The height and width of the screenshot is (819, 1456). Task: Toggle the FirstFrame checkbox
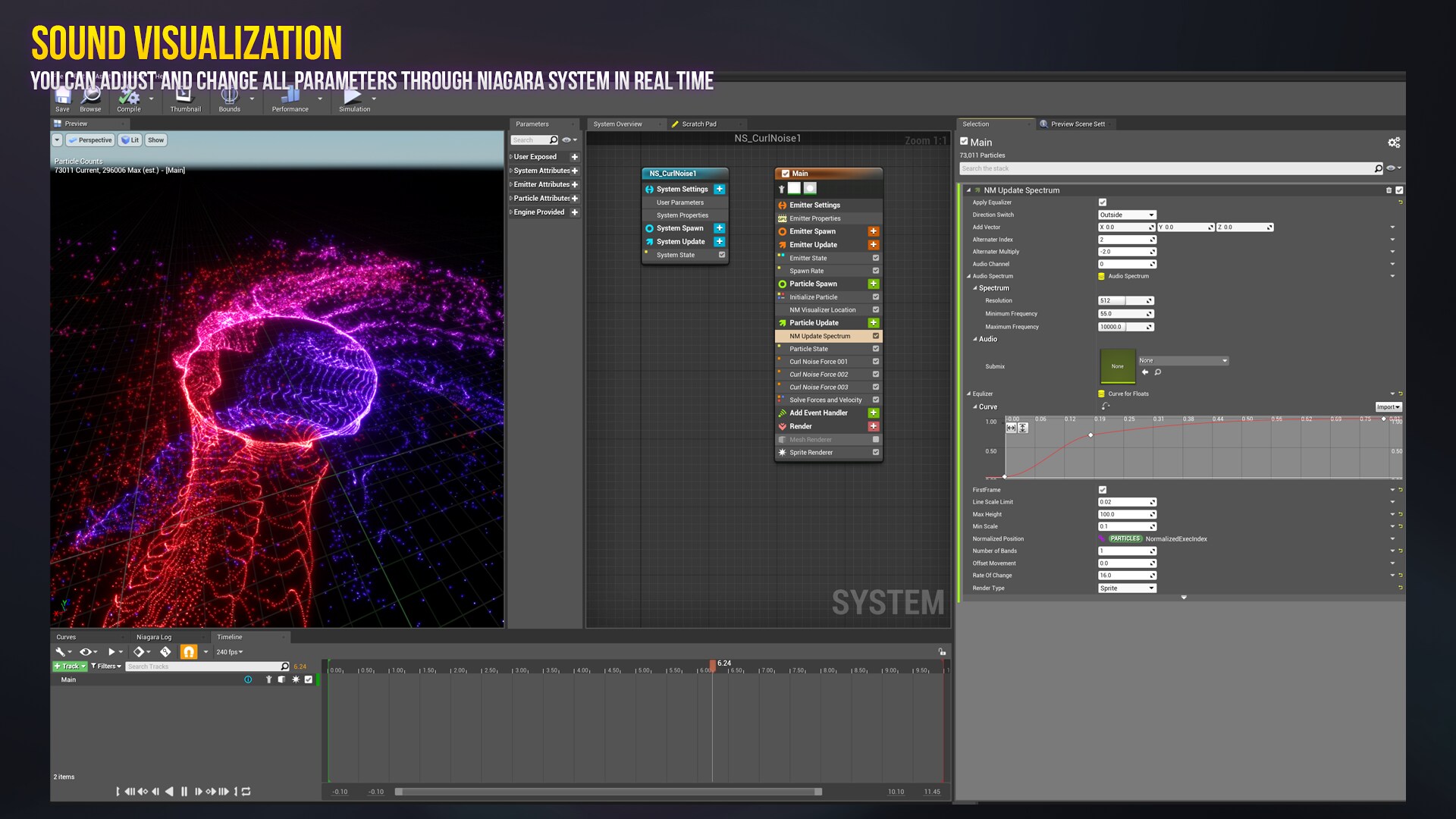(1103, 490)
